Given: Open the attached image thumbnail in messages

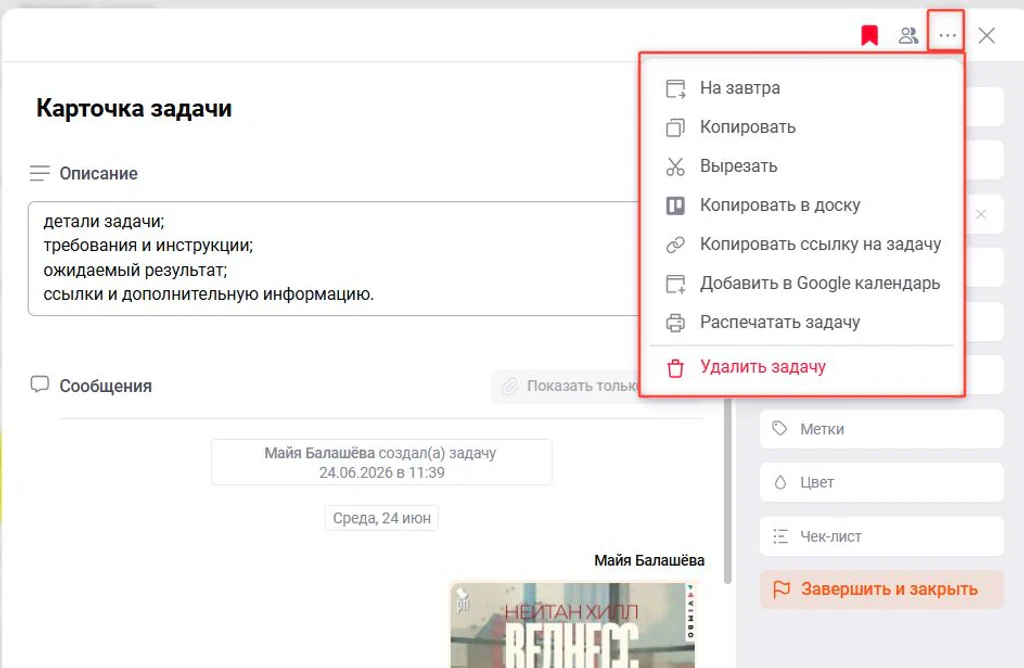Looking at the screenshot, I should (x=573, y=625).
